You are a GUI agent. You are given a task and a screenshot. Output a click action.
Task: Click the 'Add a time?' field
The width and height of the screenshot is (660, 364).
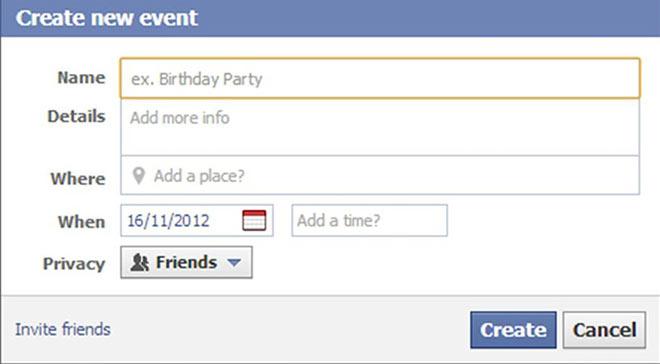coord(370,221)
